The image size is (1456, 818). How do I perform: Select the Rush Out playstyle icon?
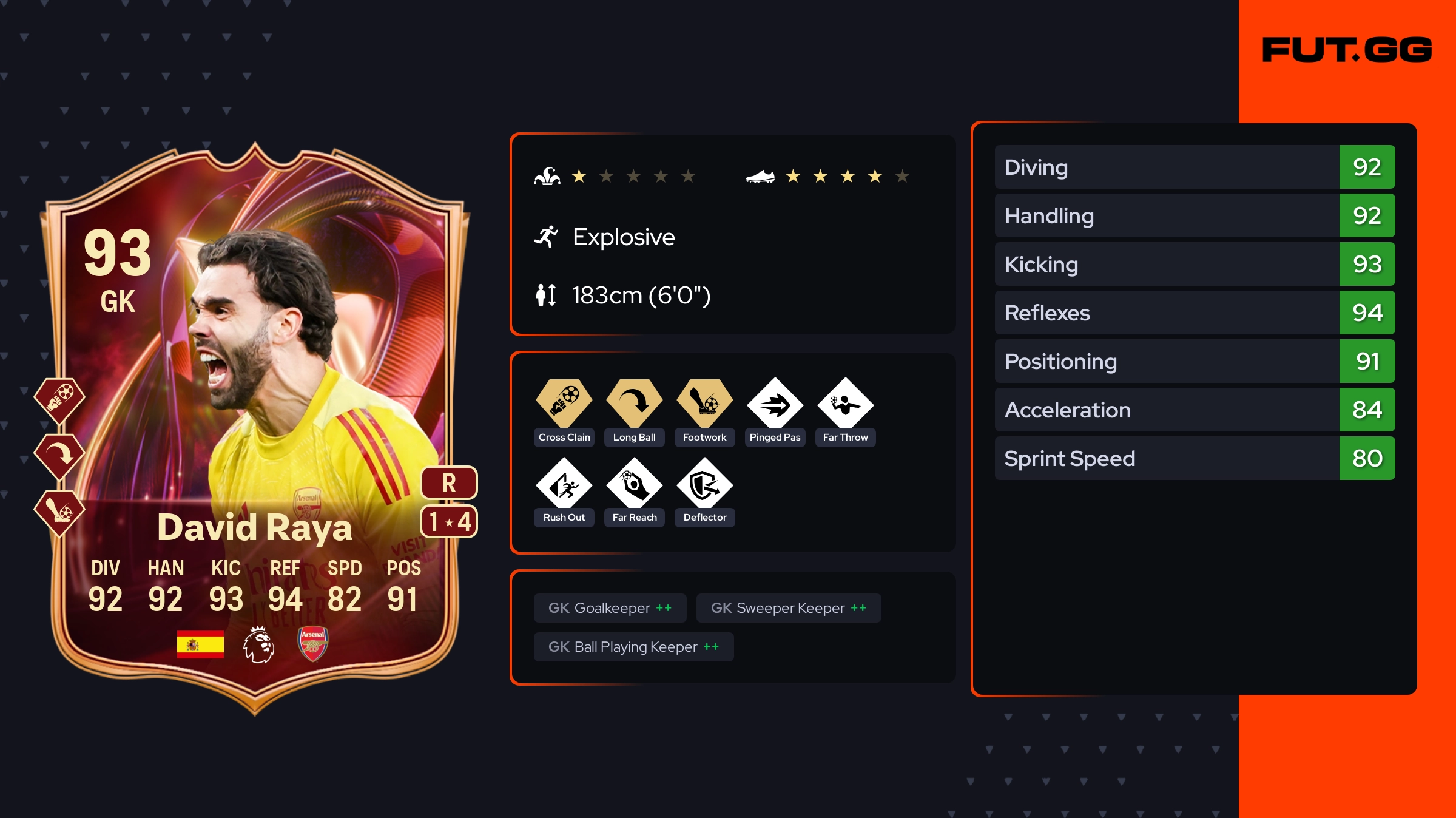tap(564, 484)
